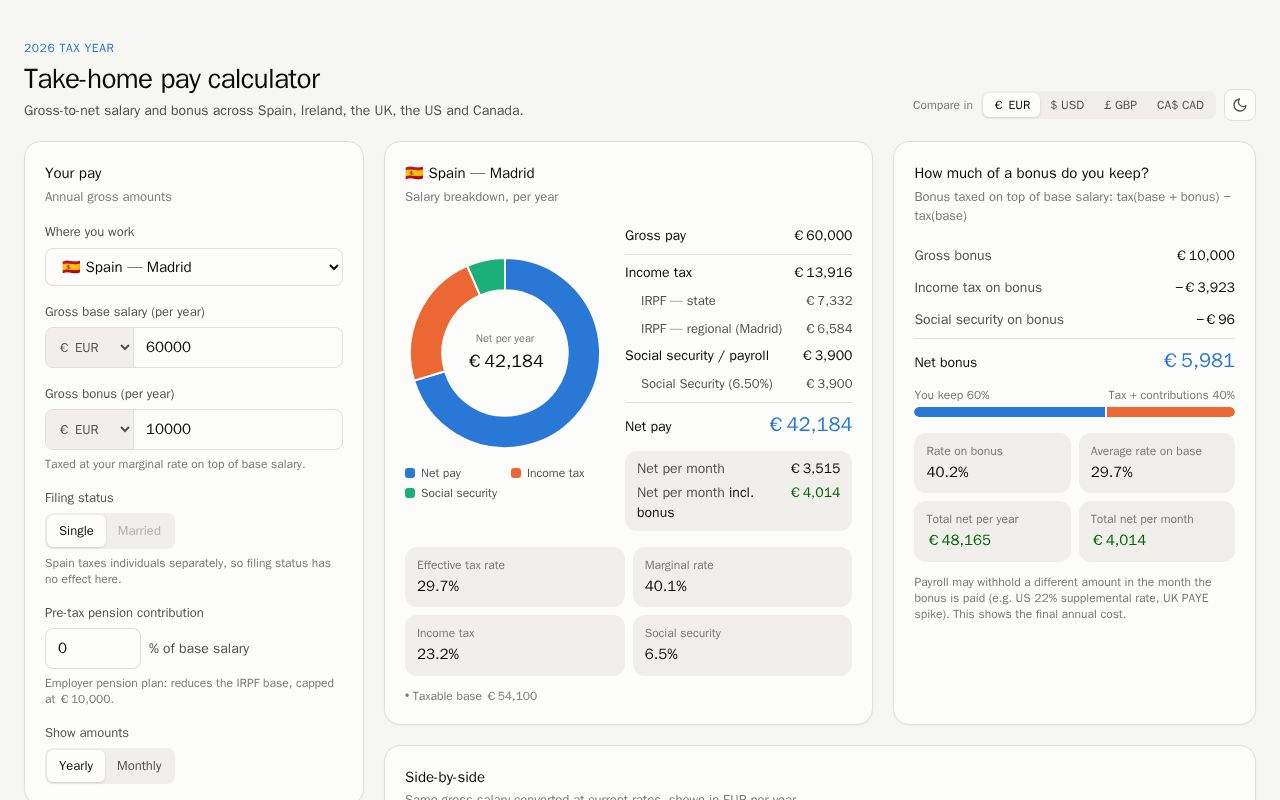Click the Taxable base € 54,100 note
This screenshot has width=1280, height=800.
(471, 696)
